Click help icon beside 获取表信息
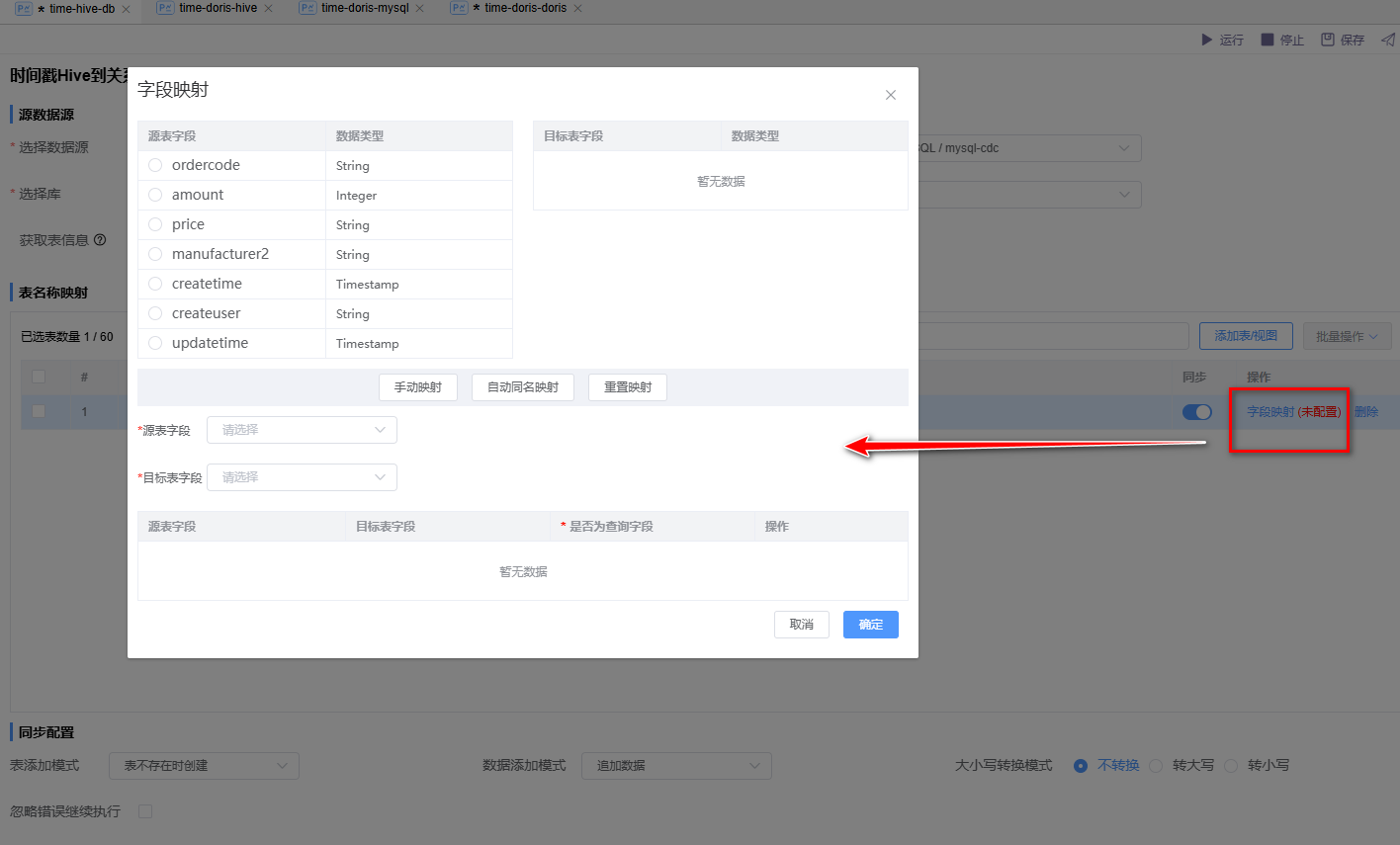Screen dimensions: 1400x845 coord(100,240)
